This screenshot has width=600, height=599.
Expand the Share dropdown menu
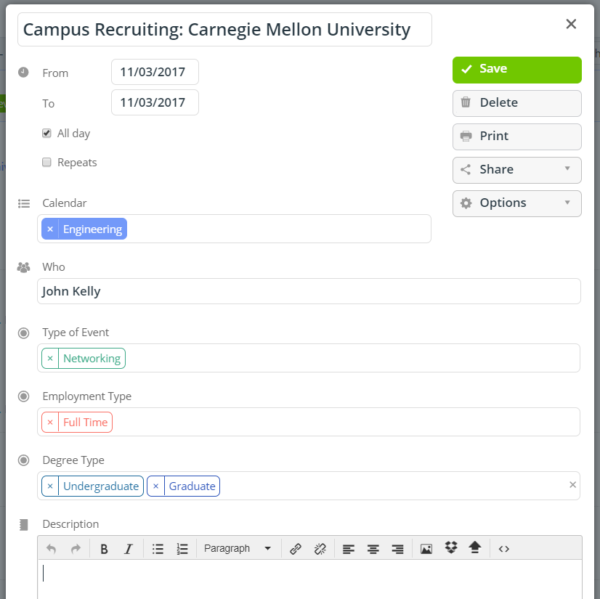(517, 170)
